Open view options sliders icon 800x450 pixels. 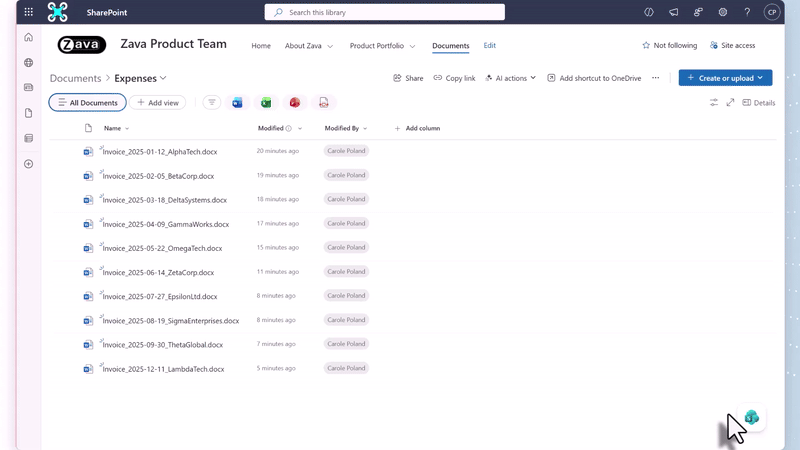point(714,103)
